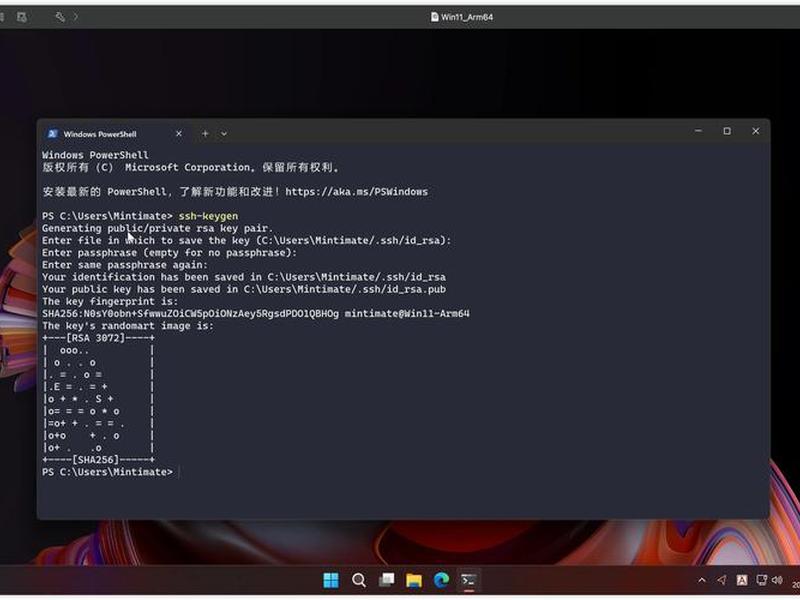Click the VM toolbar snapshot icon

click(21, 17)
